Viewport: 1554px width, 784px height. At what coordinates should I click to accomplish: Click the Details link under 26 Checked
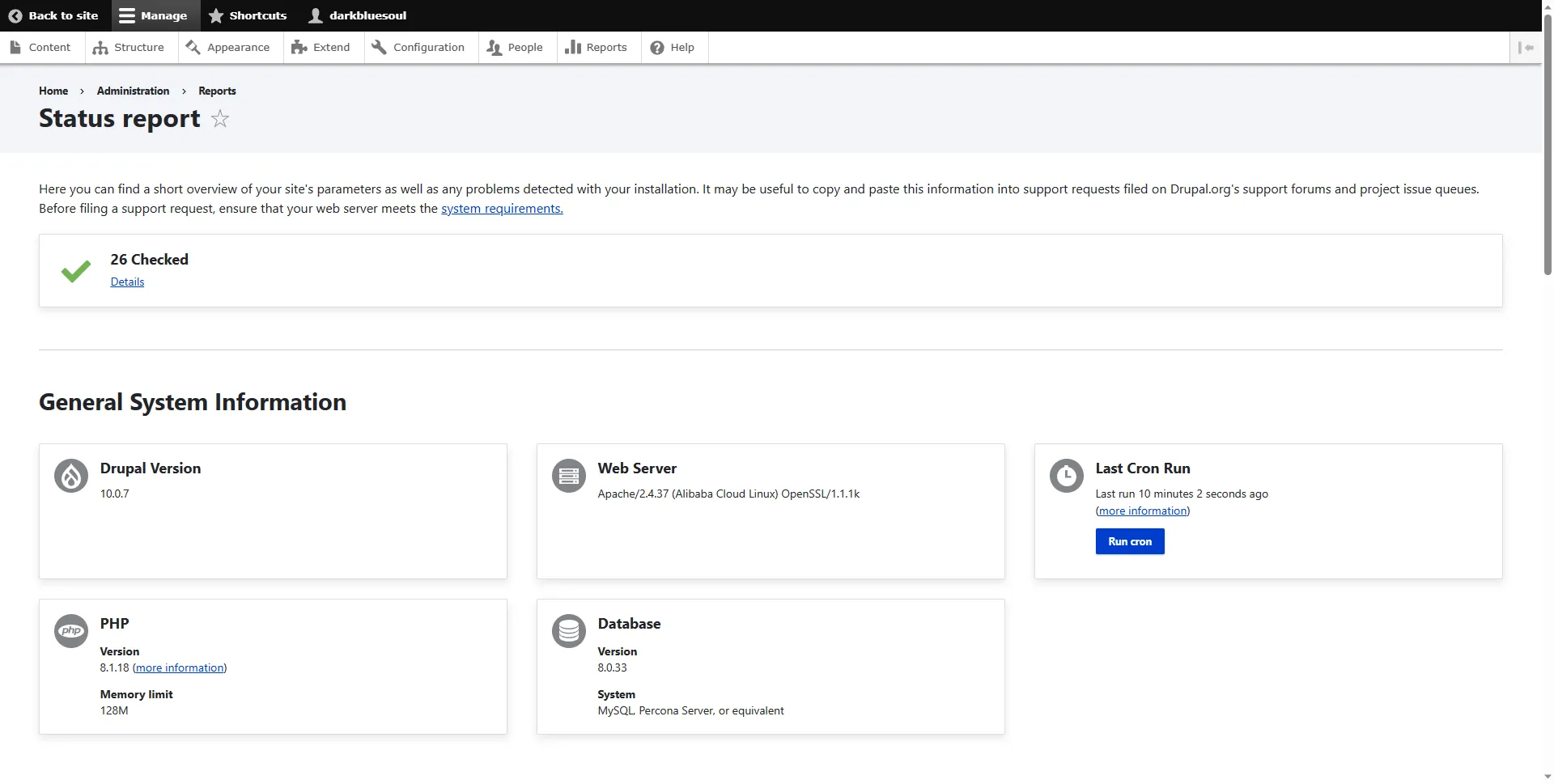(x=127, y=282)
